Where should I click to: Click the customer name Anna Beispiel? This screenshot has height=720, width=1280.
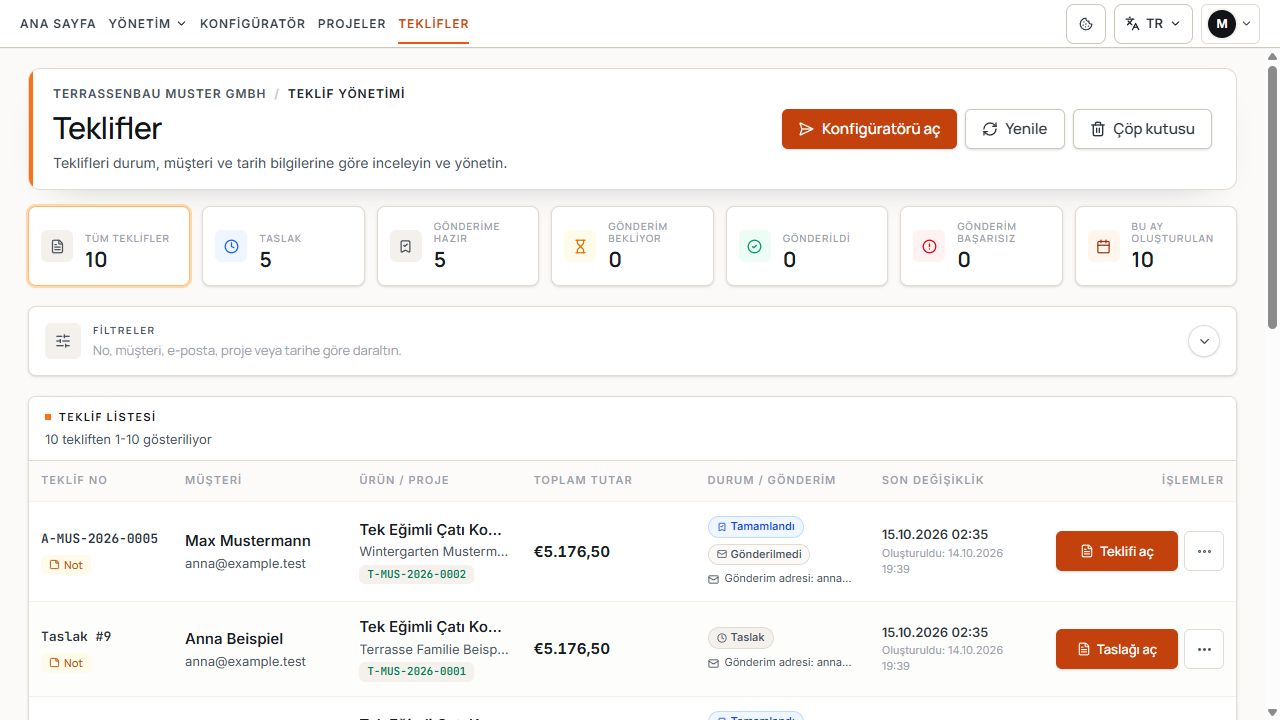coord(234,639)
